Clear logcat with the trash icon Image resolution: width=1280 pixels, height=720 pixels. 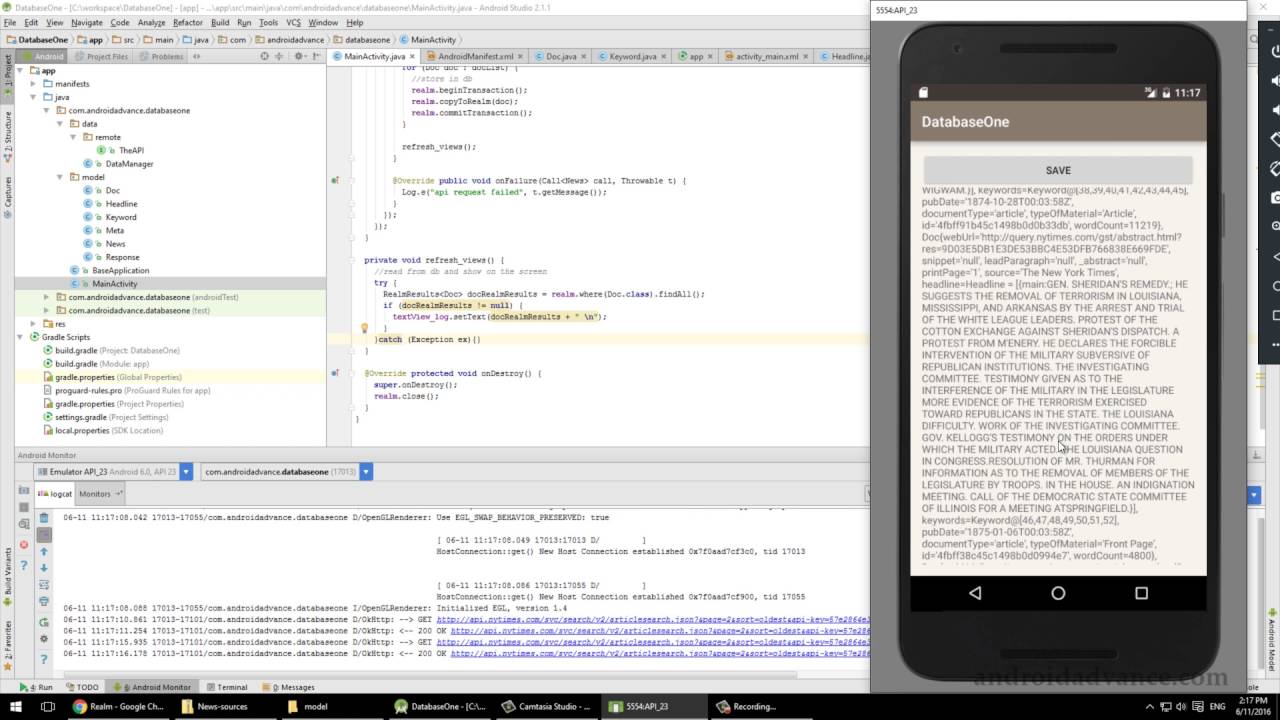click(44, 518)
